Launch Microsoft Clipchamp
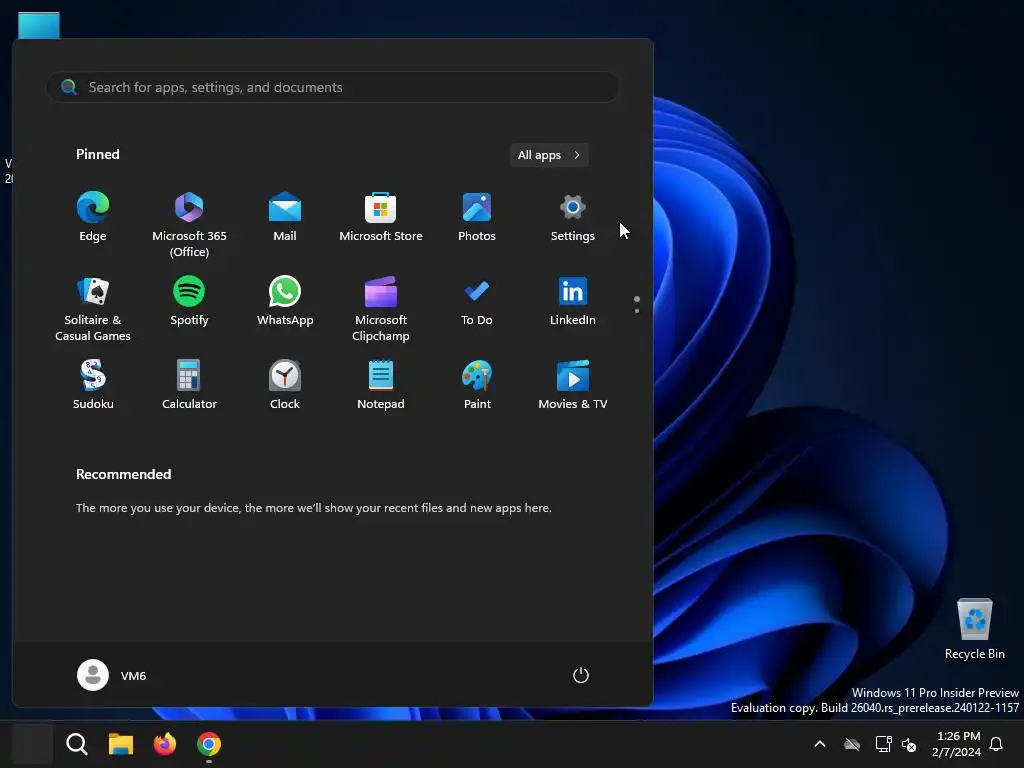Screen dimensions: 1024x768 click(381, 308)
